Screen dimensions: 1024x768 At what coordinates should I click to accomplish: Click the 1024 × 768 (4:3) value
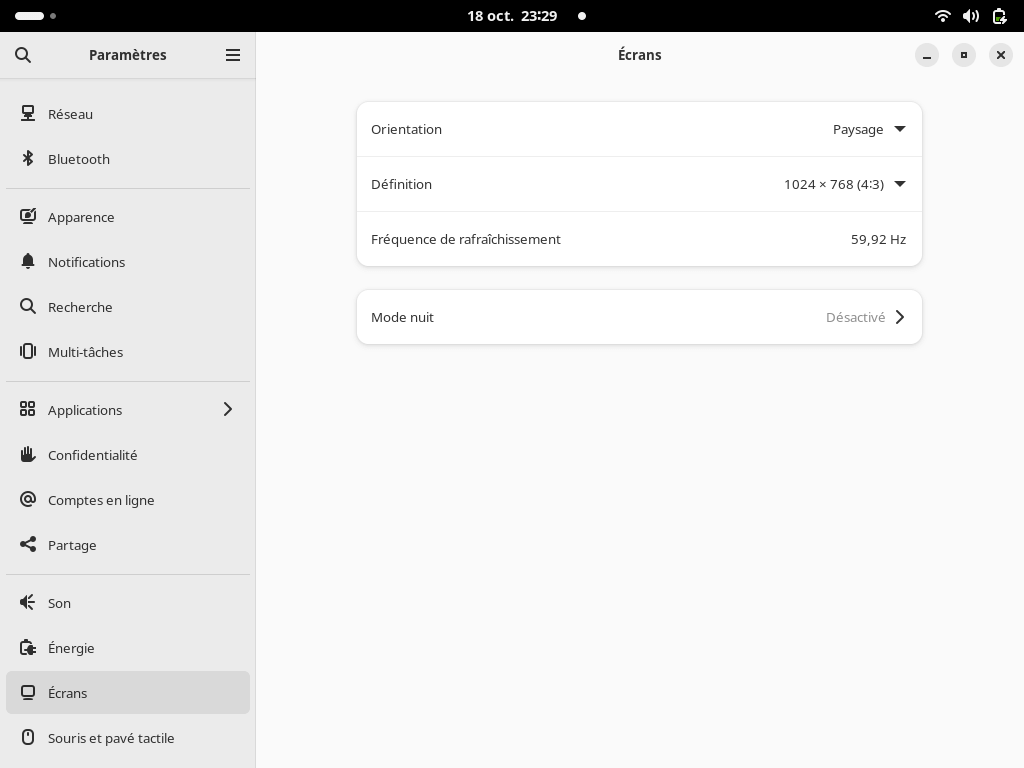834,185
